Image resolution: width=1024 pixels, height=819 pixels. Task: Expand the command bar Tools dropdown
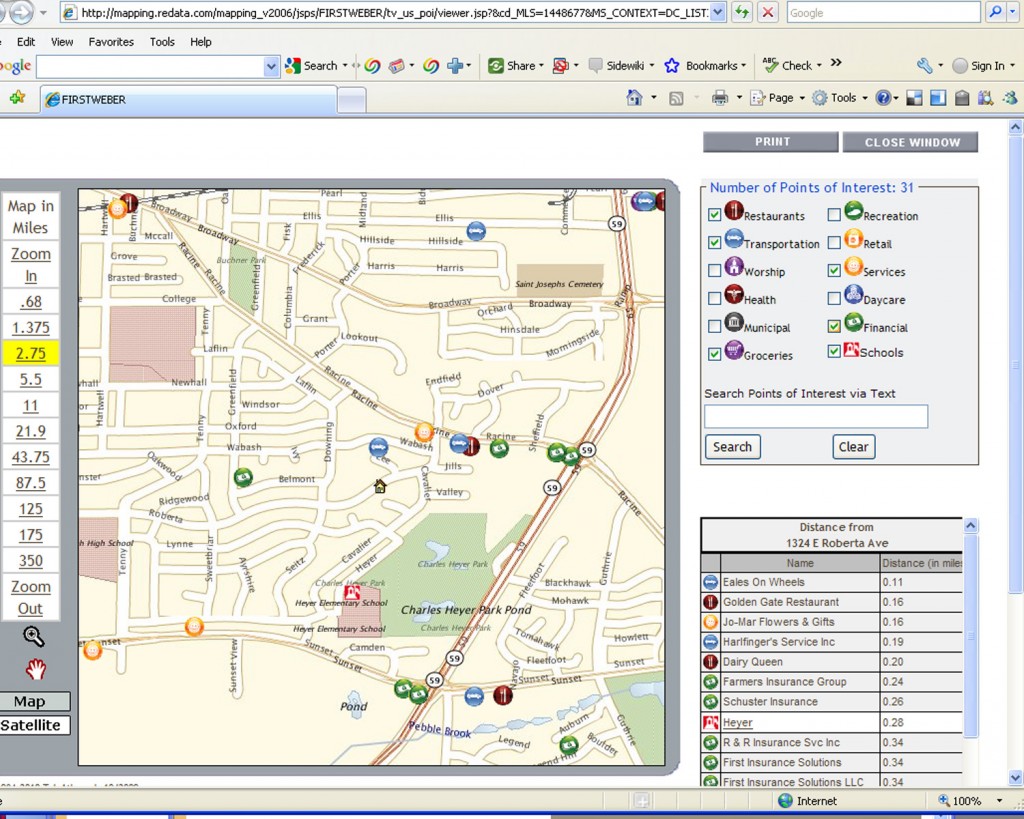865,99
